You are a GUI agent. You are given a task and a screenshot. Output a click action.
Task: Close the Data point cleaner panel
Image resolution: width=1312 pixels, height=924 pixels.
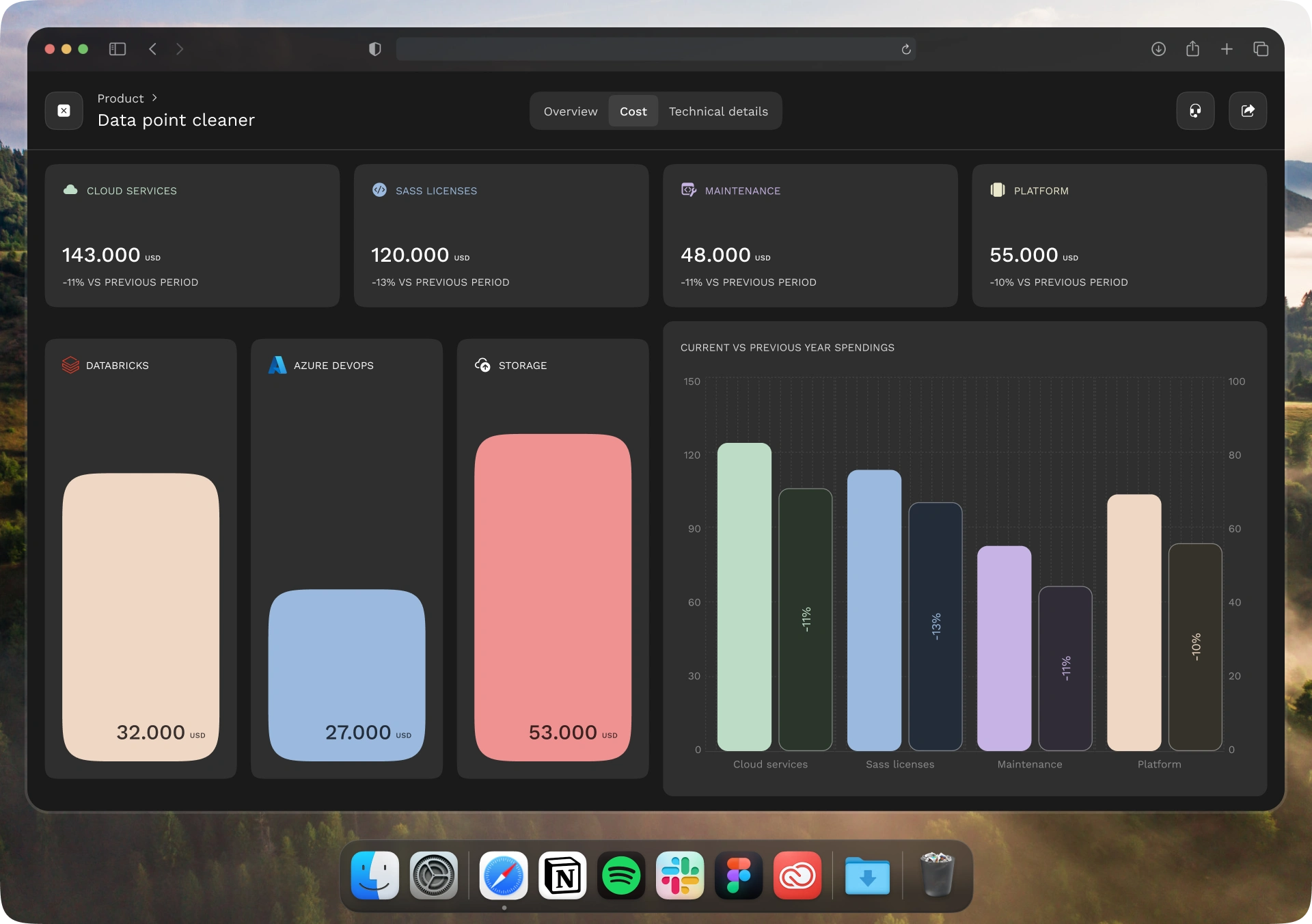pos(64,111)
